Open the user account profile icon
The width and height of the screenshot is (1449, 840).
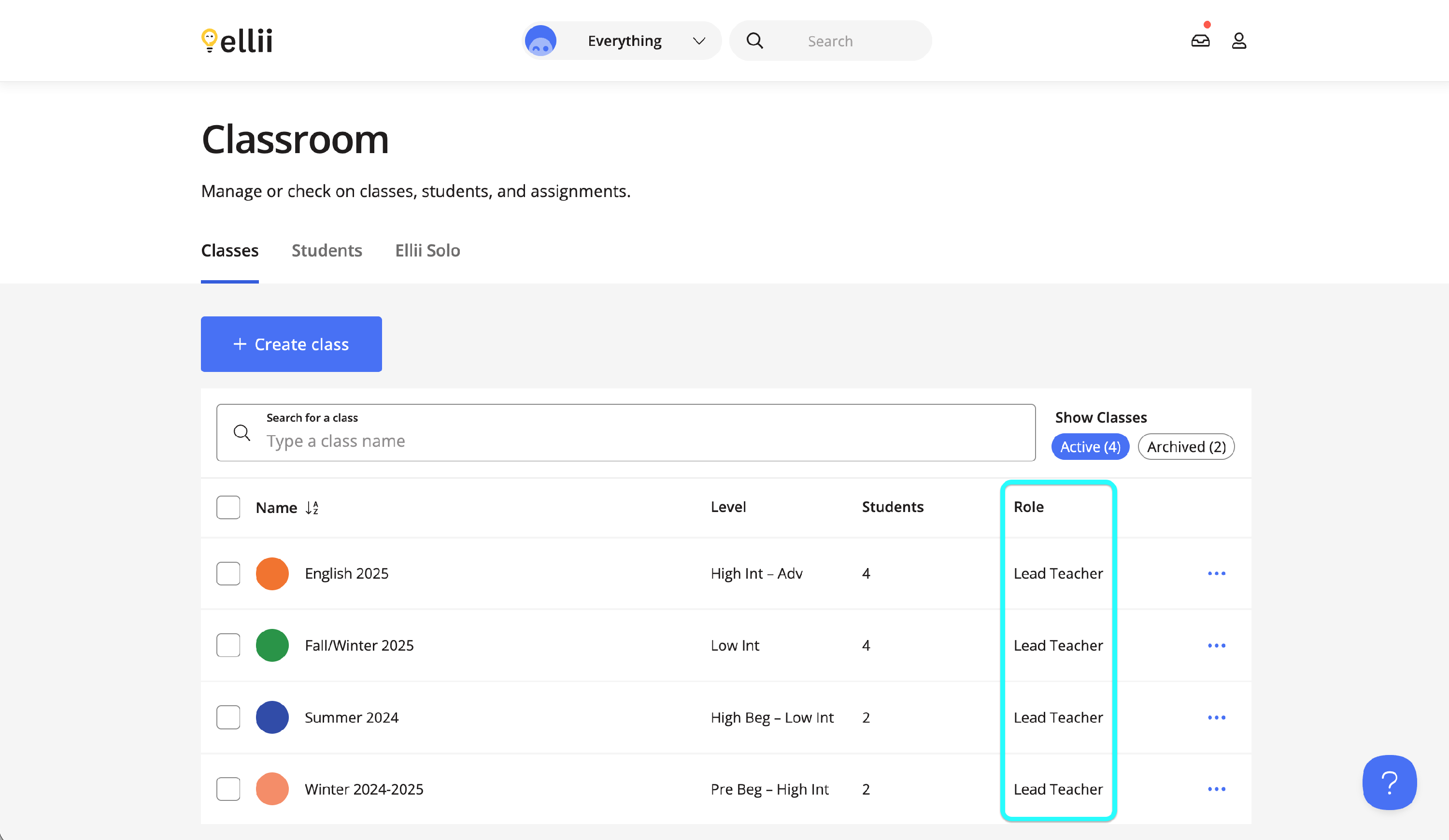tap(1238, 41)
